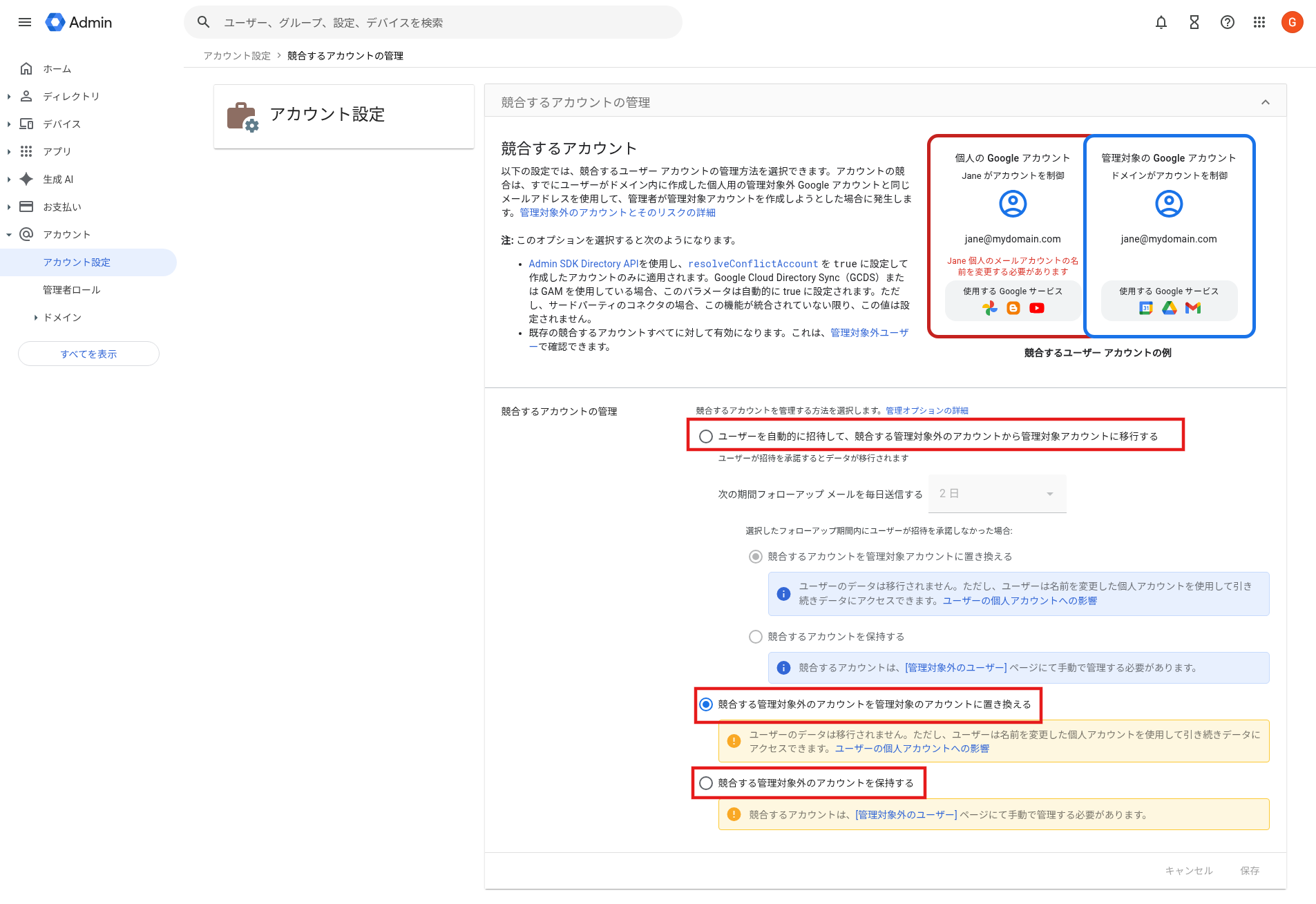Open [管理対象外のユーザー] link in blue box
1316x904 pixels.
point(956,668)
